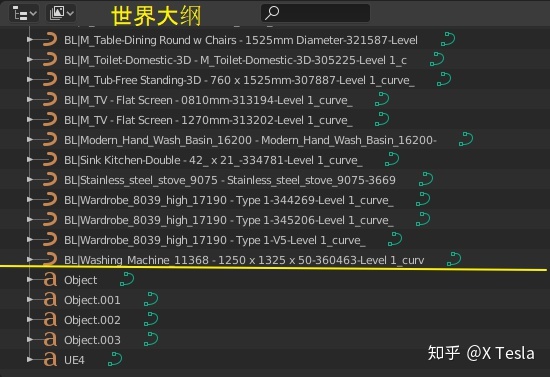Click curve icon of Stainless_steel_stove row
Image resolution: width=550 pixels, height=377 pixels.
pos(50,180)
